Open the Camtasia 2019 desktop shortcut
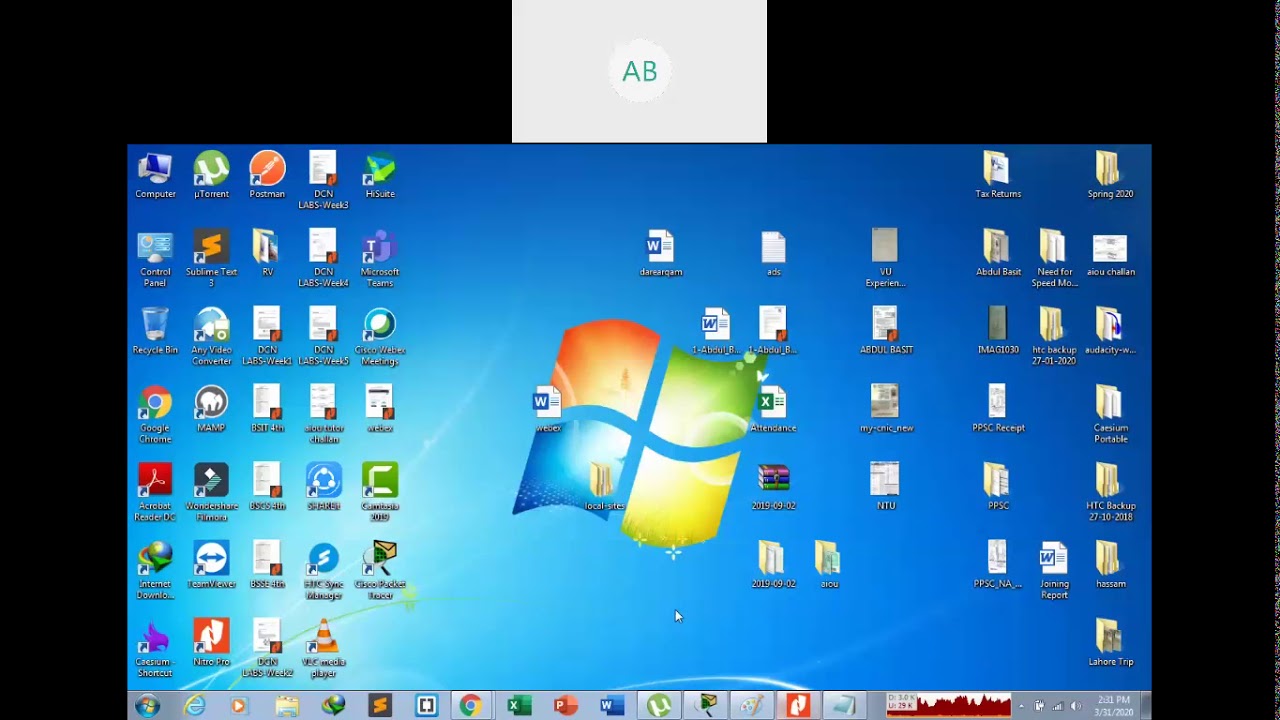Image resolution: width=1280 pixels, height=720 pixels. [x=380, y=493]
